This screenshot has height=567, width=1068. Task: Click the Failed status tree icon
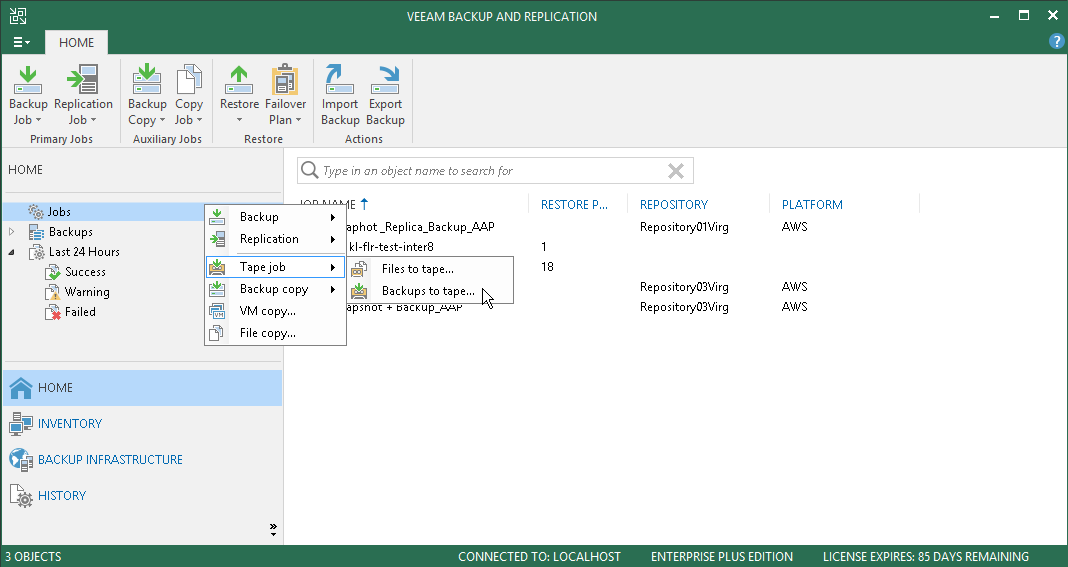click(53, 312)
